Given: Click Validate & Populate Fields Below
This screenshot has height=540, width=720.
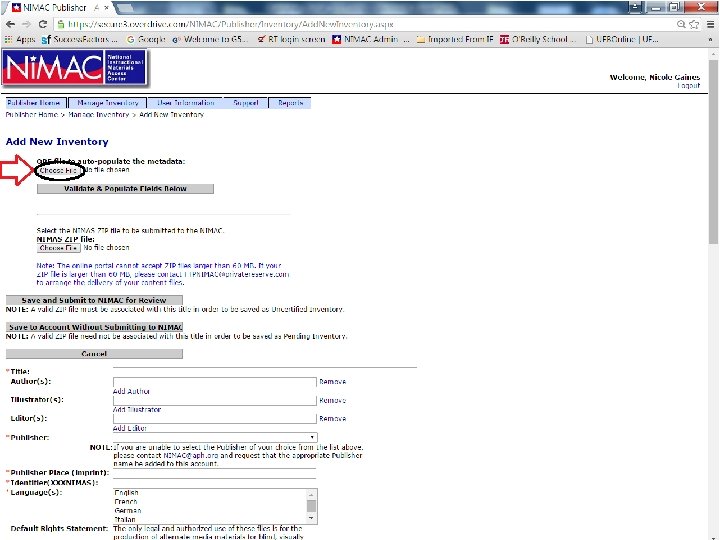Looking at the screenshot, I should click(125, 189).
